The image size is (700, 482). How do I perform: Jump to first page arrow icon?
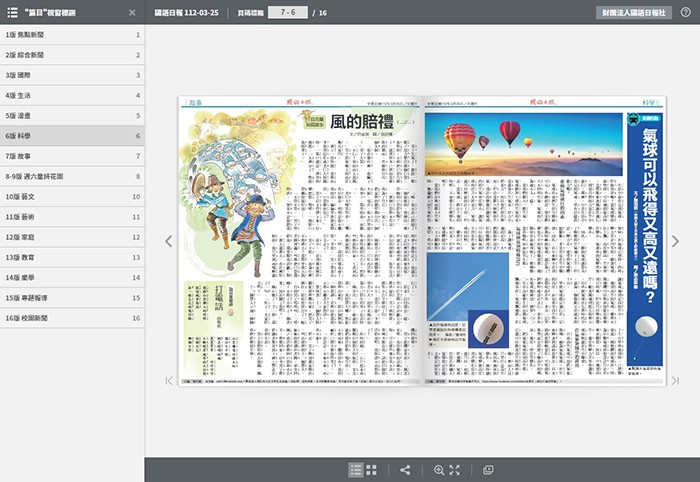(169, 380)
